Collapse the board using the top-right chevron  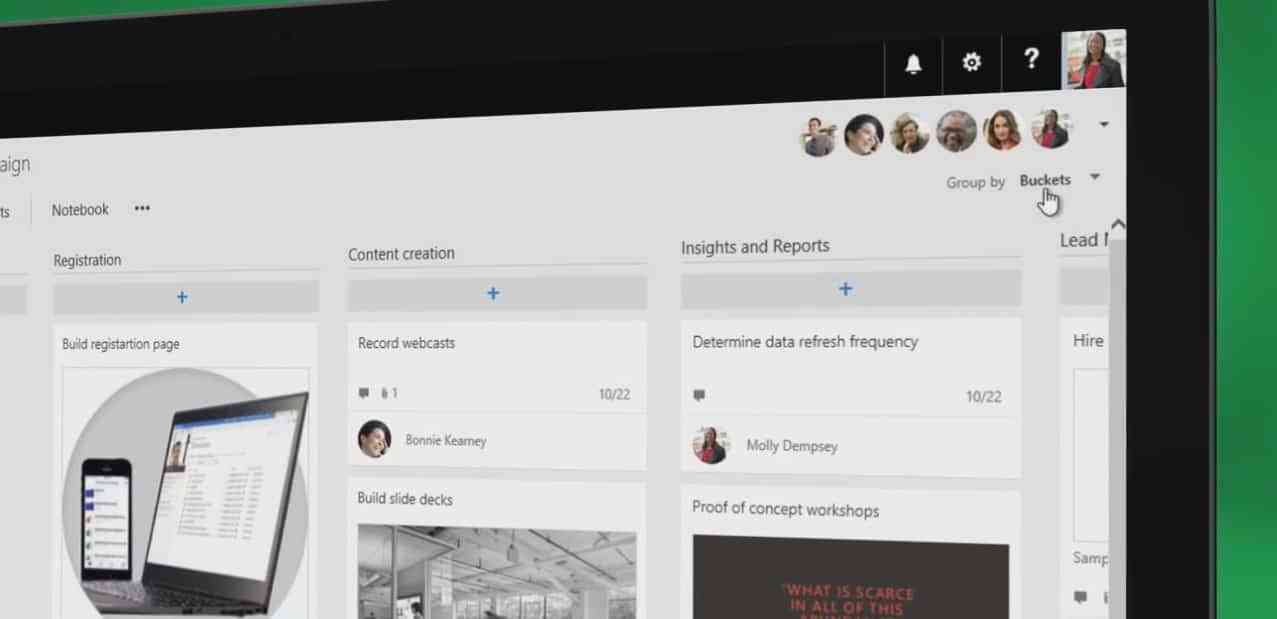[1118, 224]
